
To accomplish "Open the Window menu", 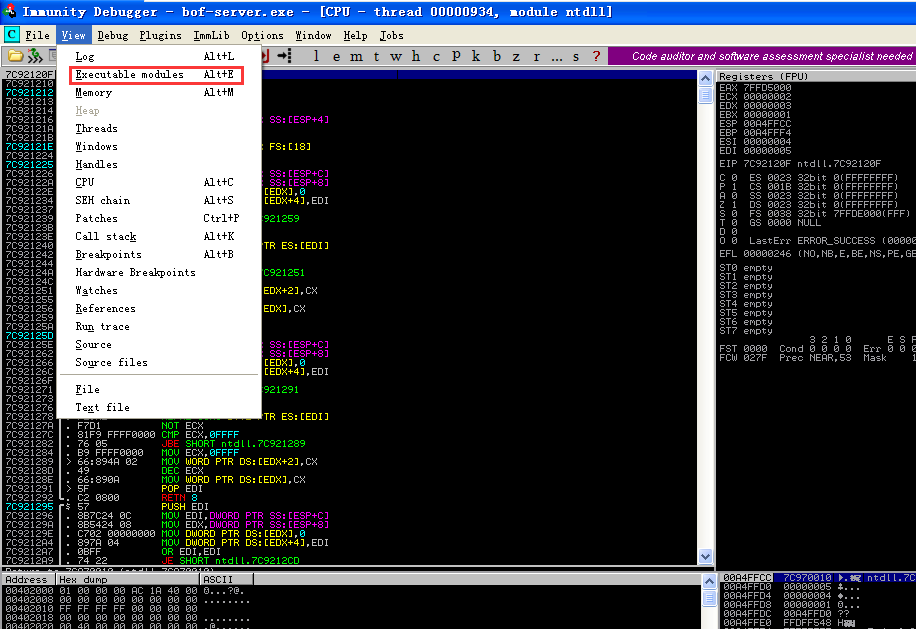I will click(x=313, y=36).
